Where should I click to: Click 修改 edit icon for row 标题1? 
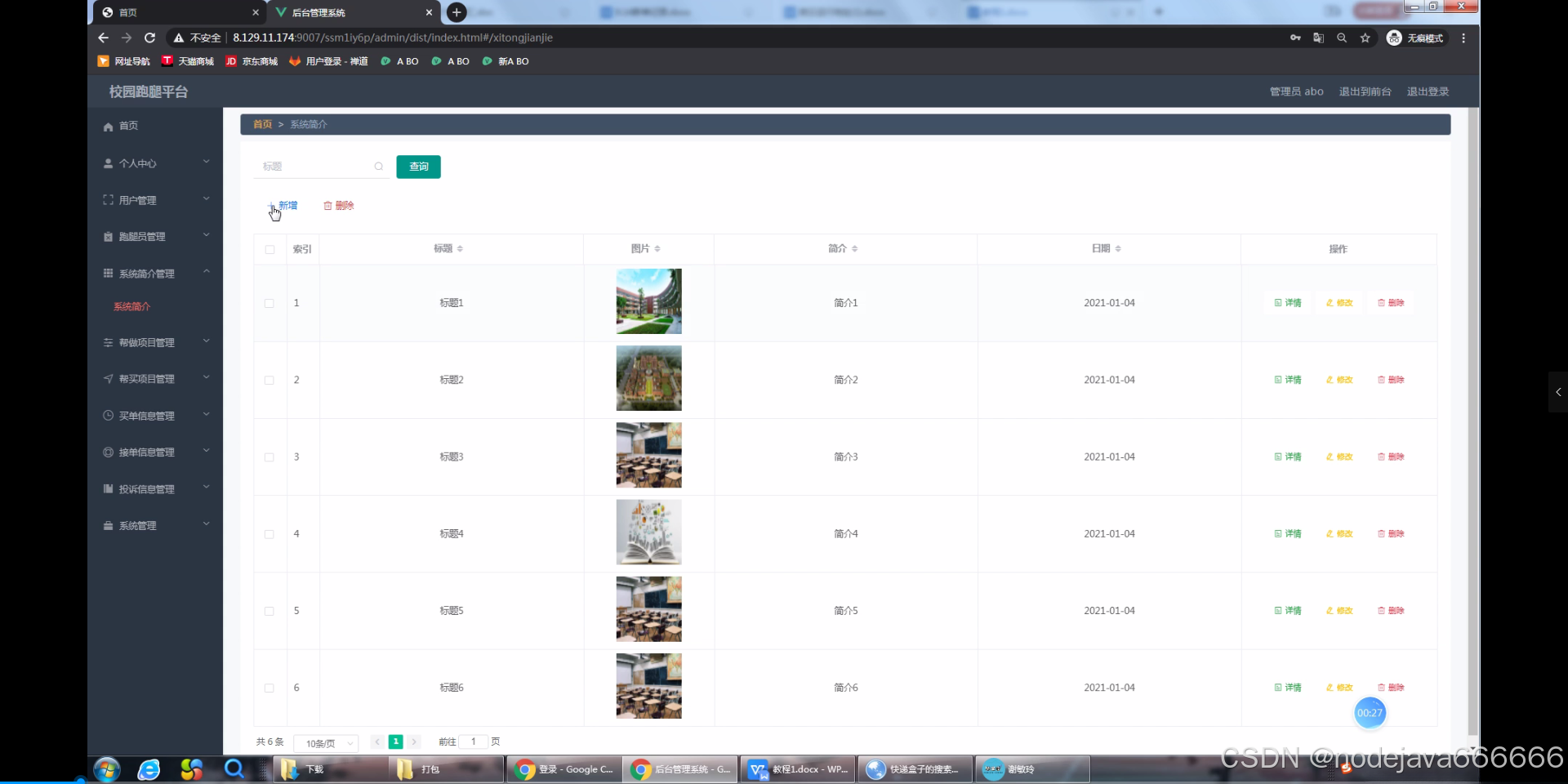(x=1339, y=303)
